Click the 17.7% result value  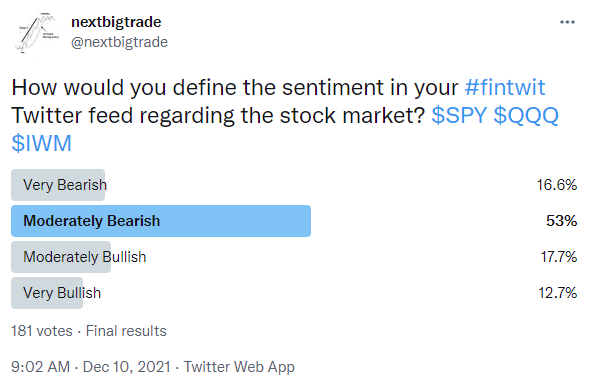[x=559, y=257]
